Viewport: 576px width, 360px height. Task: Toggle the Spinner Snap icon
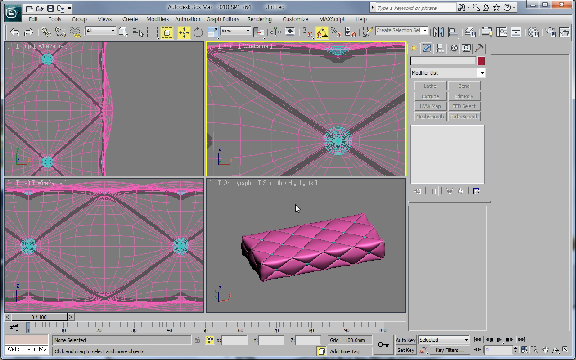[x=350, y=32]
